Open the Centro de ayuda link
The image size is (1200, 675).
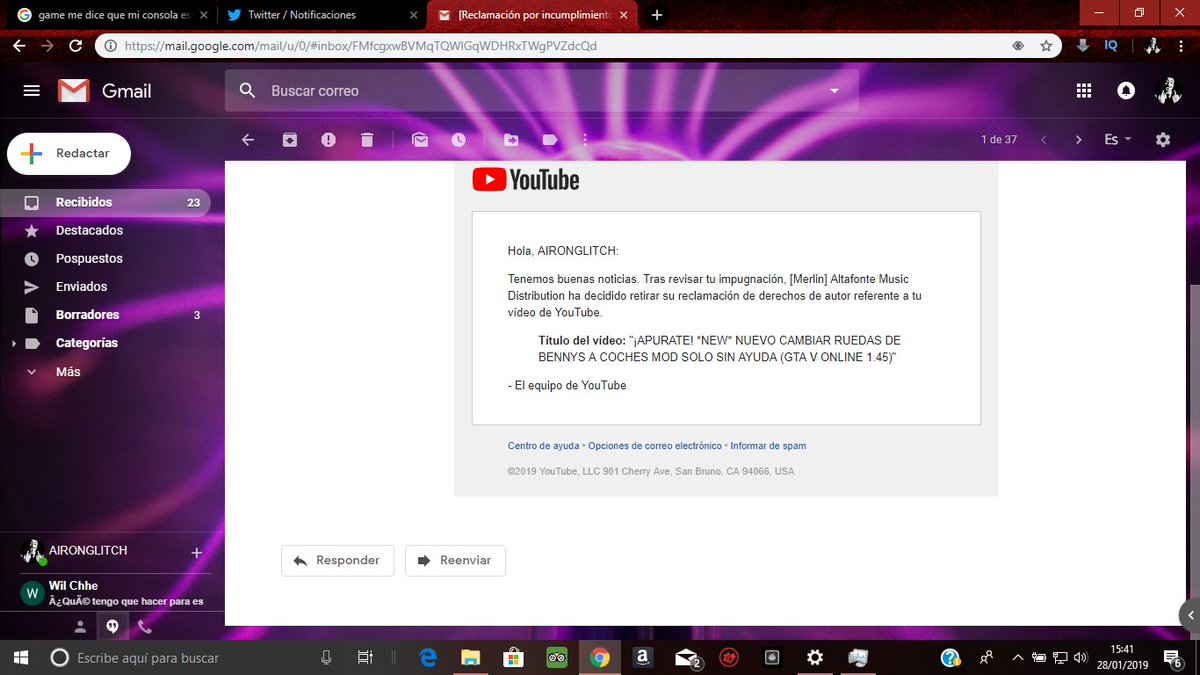(x=543, y=446)
